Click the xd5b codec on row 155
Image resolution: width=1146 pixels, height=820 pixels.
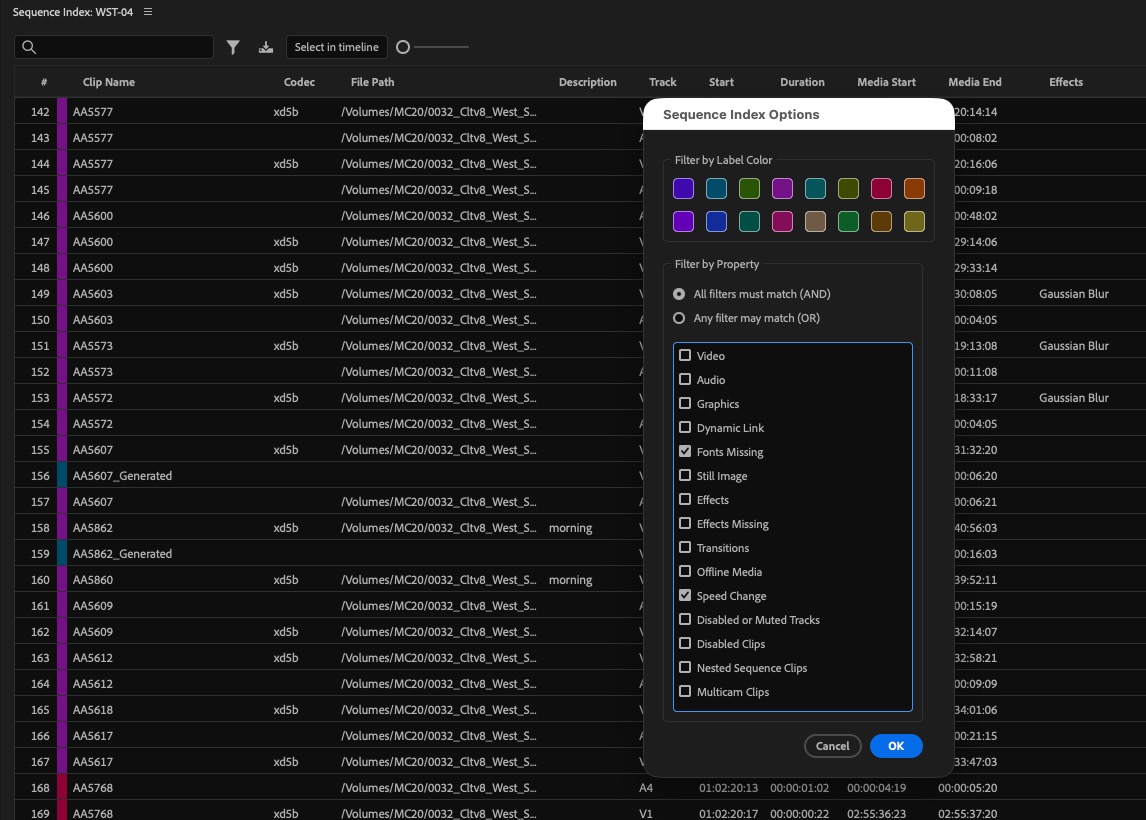(x=286, y=449)
